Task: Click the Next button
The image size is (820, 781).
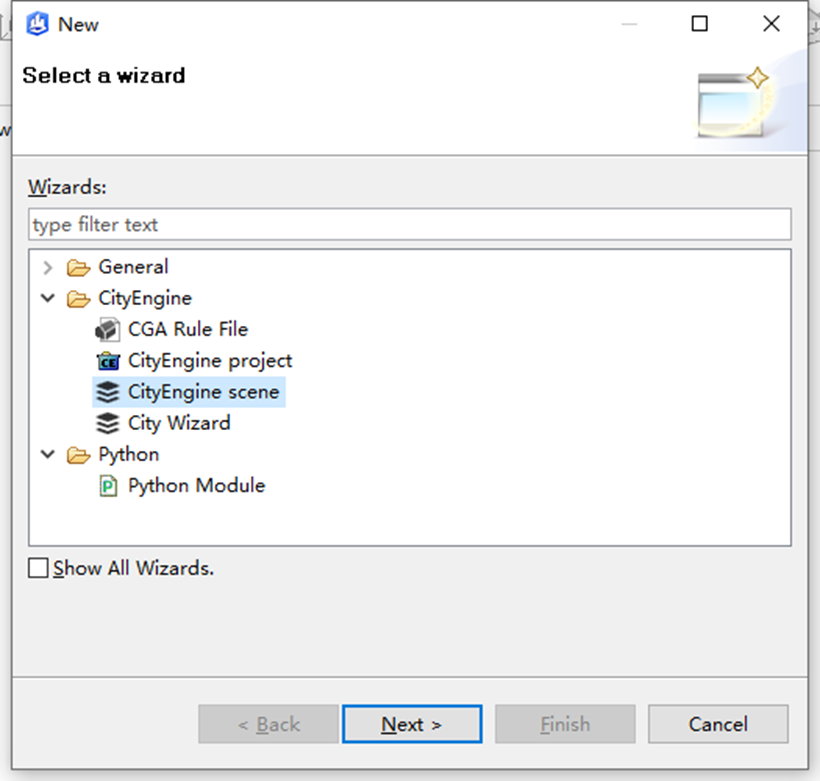Action: pos(412,724)
